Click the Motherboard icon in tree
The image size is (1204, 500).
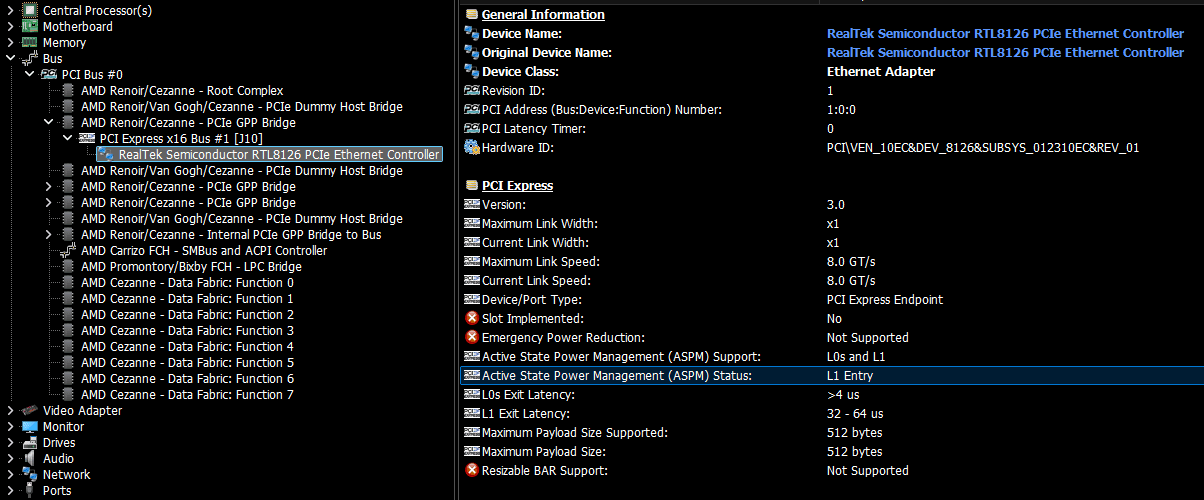click(29, 27)
